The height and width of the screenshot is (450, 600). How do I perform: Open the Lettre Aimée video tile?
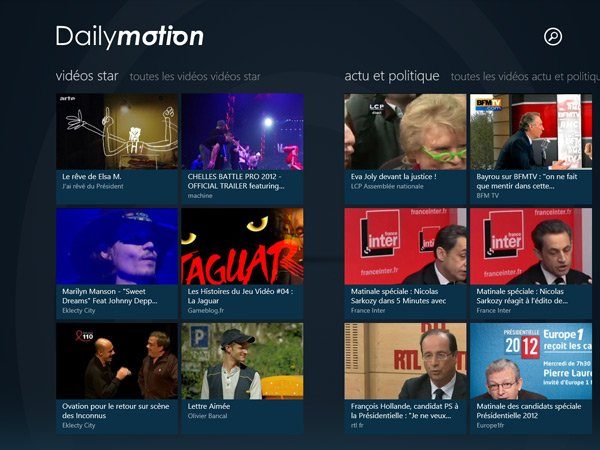click(243, 378)
